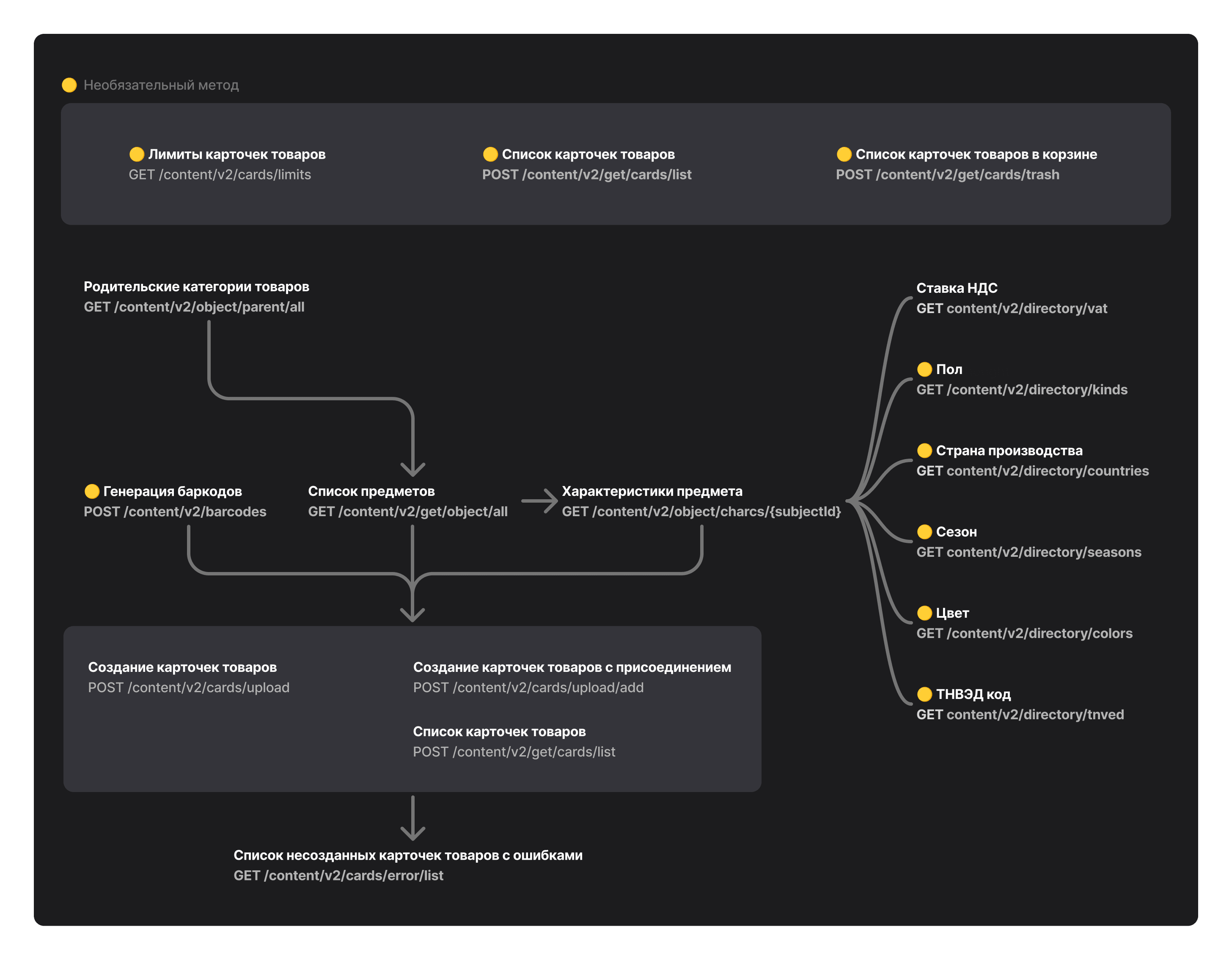Open GET /content/v2/object/parent/all endpoint
Image resolution: width=1232 pixels, height=960 pixels.
pos(194,307)
